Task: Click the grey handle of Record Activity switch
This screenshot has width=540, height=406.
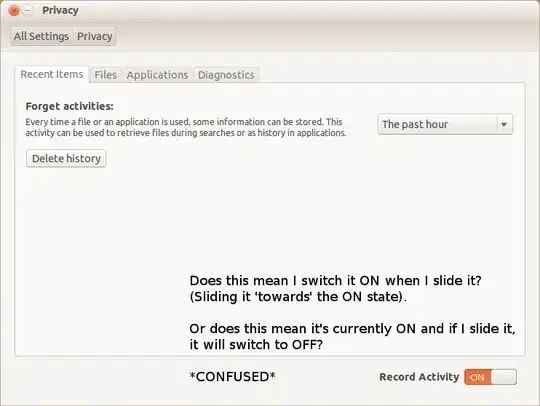Action: click(503, 377)
